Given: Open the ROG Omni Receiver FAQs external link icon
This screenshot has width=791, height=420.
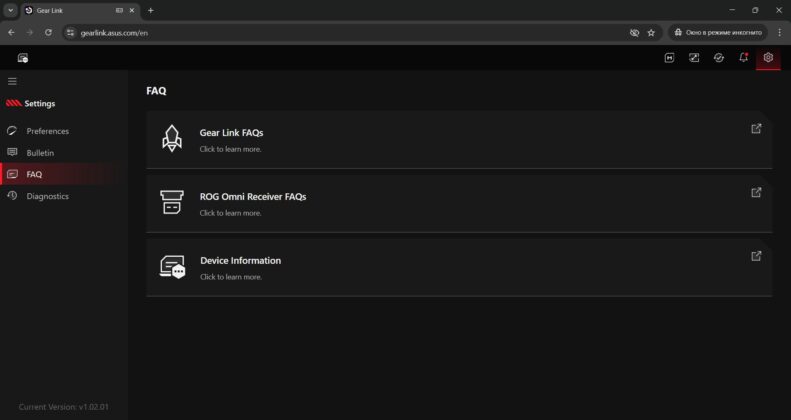Looking at the screenshot, I should (756, 192).
